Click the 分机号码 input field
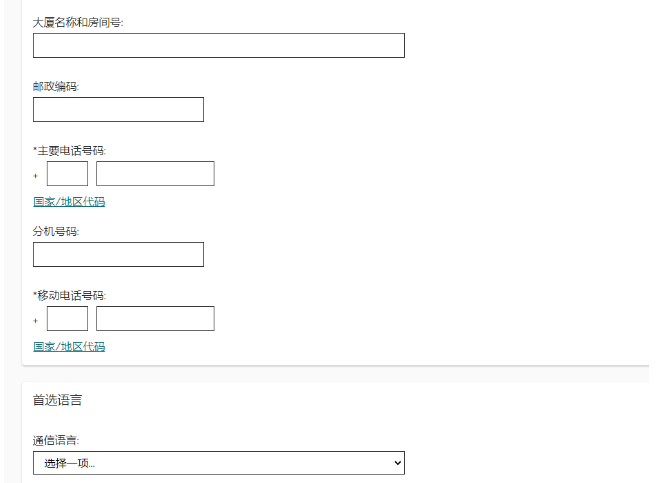 (x=118, y=255)
